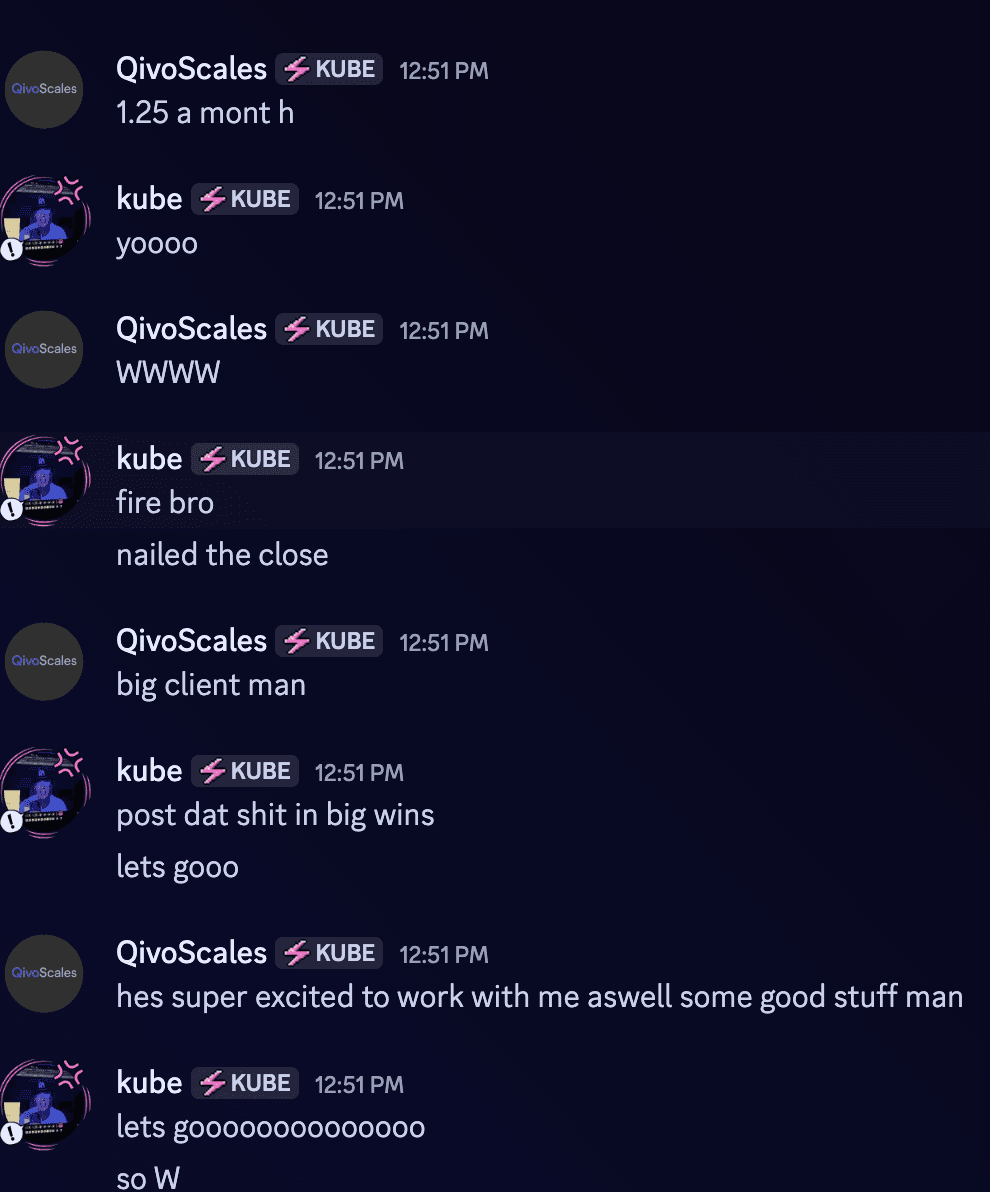The height and width of the screenshot is (1192, 990).
Task: Click the username QivoScales above '1.25 a mont h'
Action: pyautogui.click(x=191, y=69)
